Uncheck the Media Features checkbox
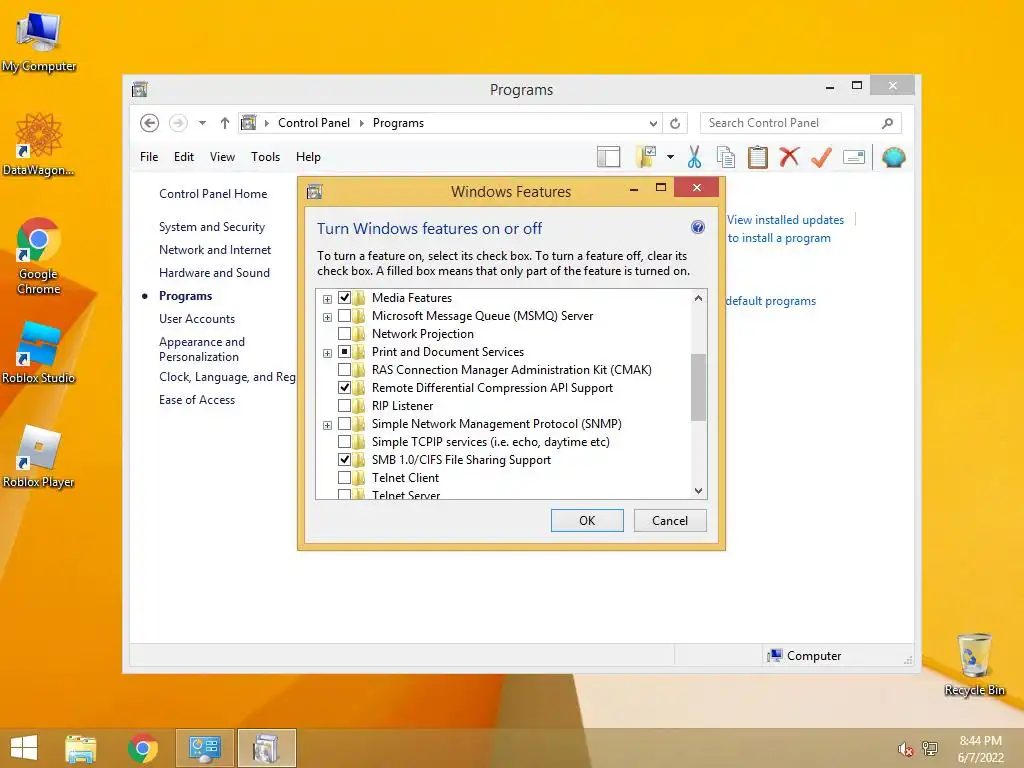This screenshot has height=768, width=1024. click(344, 298)
